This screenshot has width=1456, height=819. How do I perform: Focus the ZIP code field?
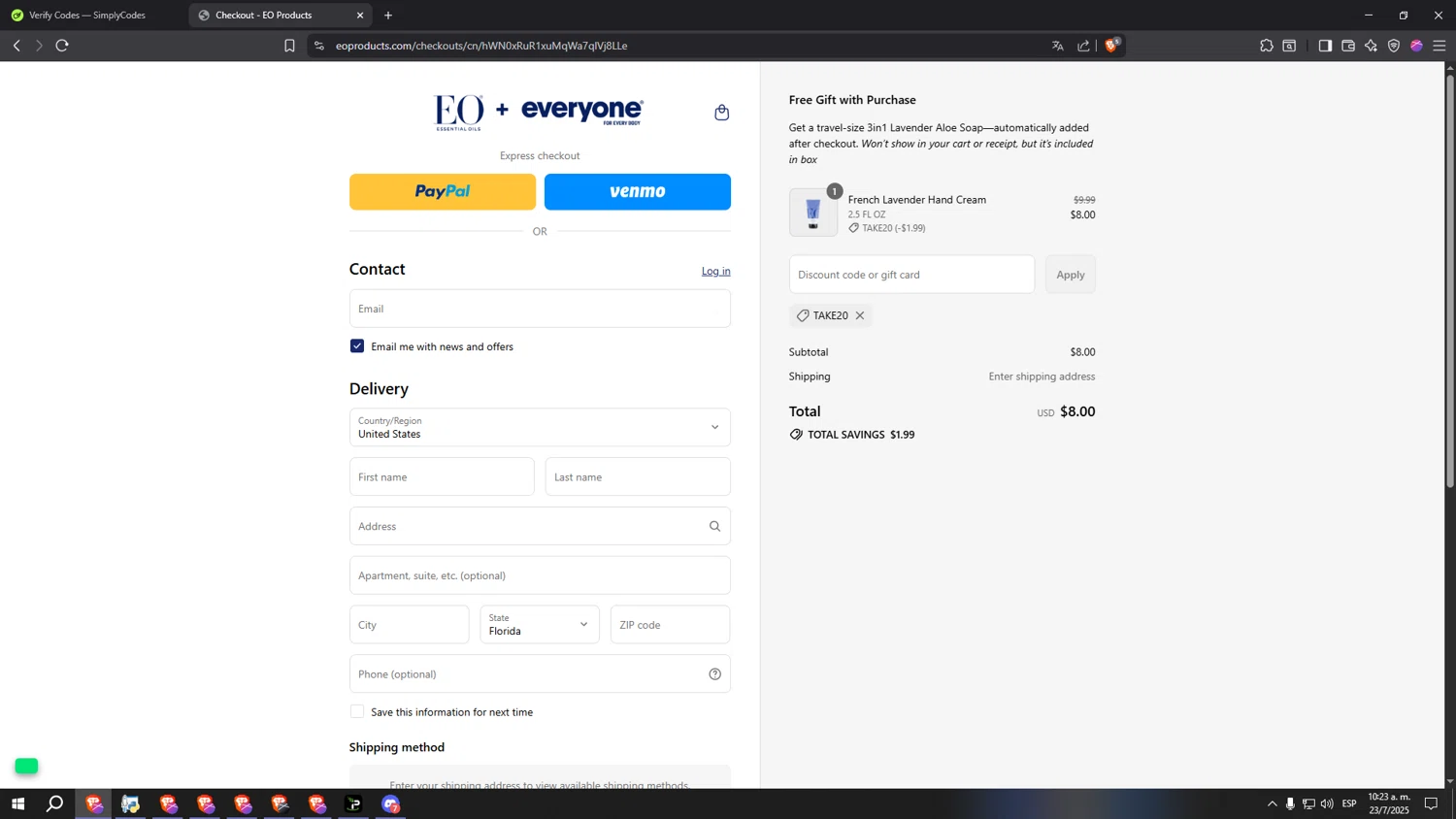[670, 625]
